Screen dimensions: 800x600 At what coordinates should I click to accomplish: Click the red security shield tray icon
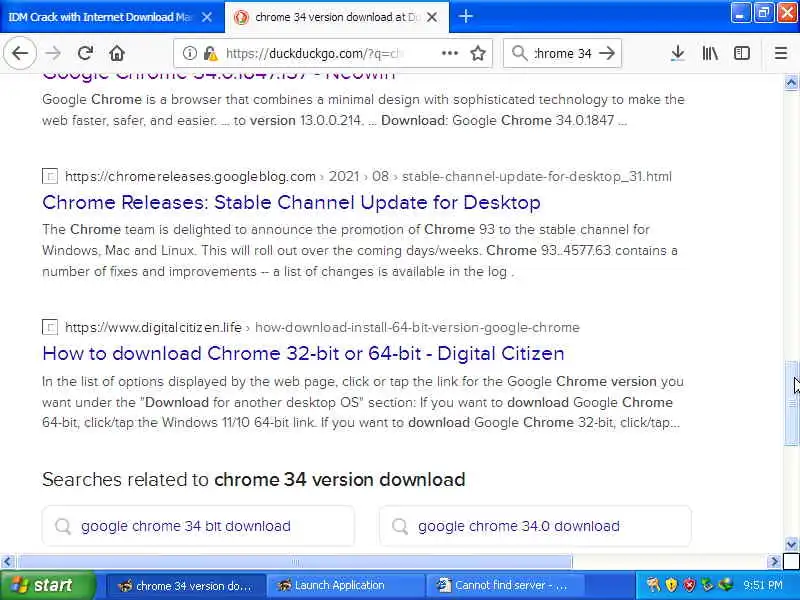click(689, 585)
